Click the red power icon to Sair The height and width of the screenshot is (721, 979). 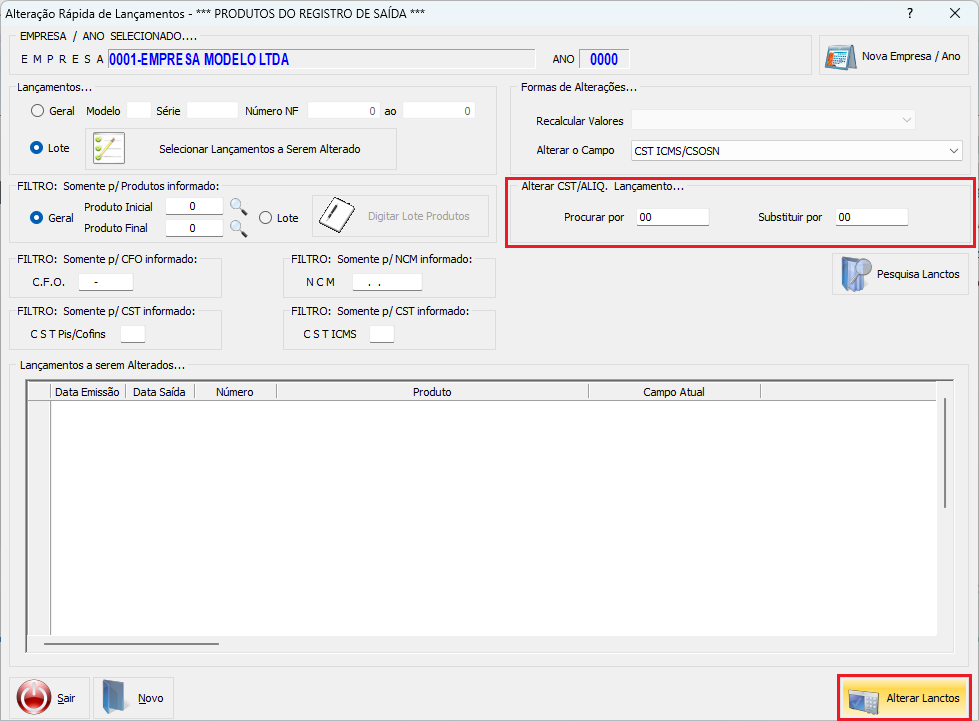[34, 697]
